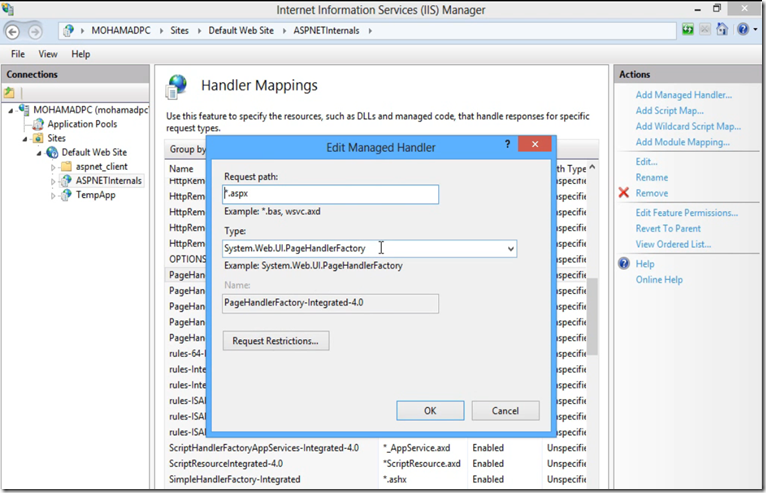This screenshot has height=493, width=766.
Task: Click the globe icon in address breadcrumb
Action: (69, 30)
